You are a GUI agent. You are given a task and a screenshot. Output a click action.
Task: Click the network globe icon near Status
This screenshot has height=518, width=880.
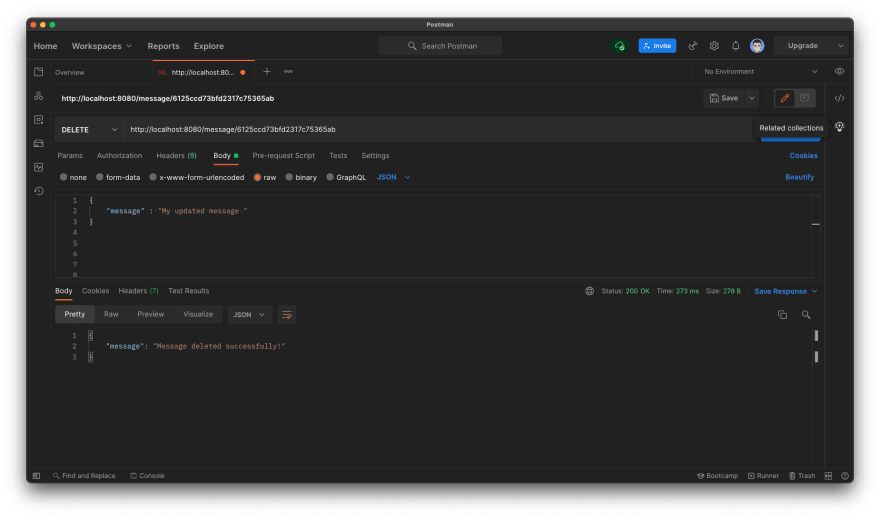[589, 291]
